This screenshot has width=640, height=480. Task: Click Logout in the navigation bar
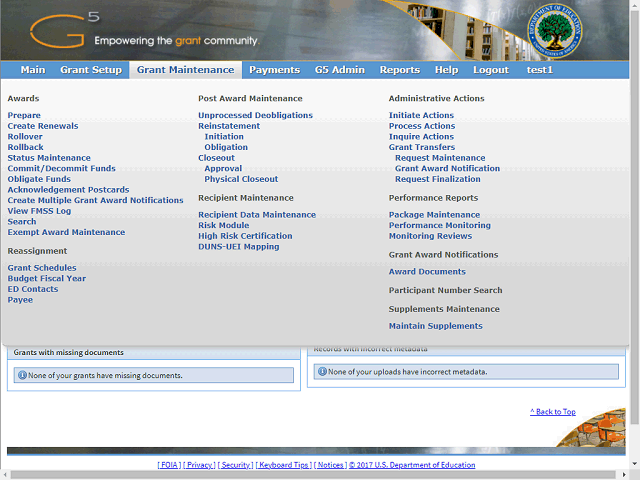(491, 70)
